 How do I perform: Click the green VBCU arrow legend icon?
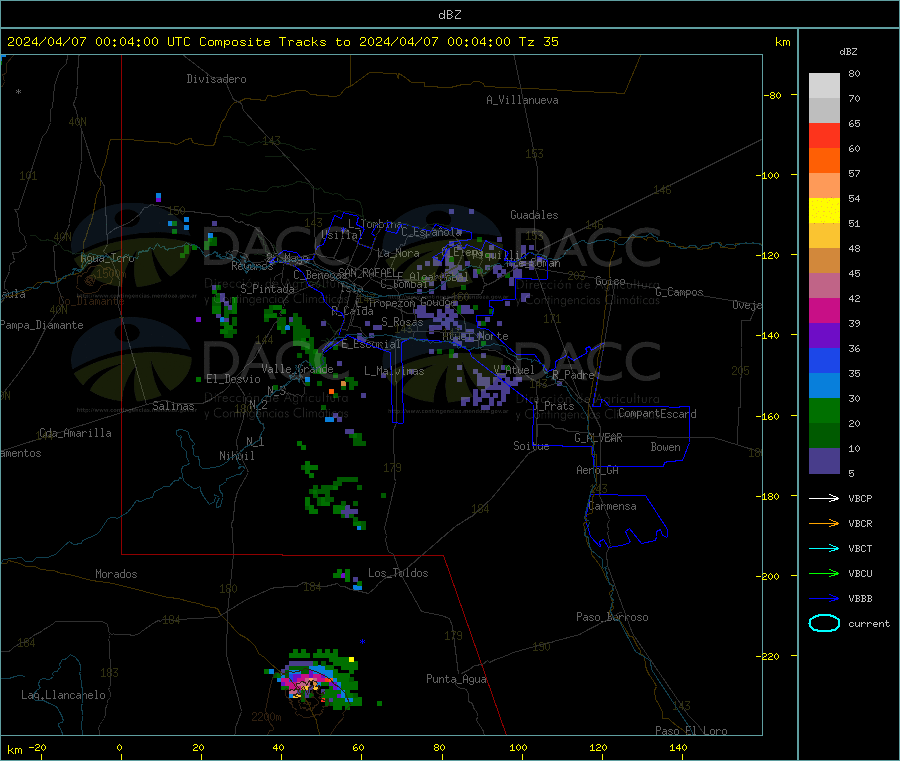[824, 573]
